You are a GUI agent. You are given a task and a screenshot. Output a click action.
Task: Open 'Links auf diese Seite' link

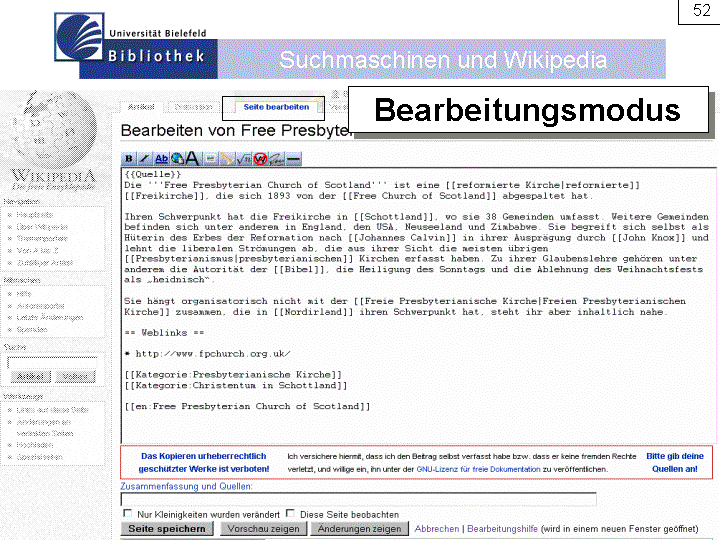52,410
